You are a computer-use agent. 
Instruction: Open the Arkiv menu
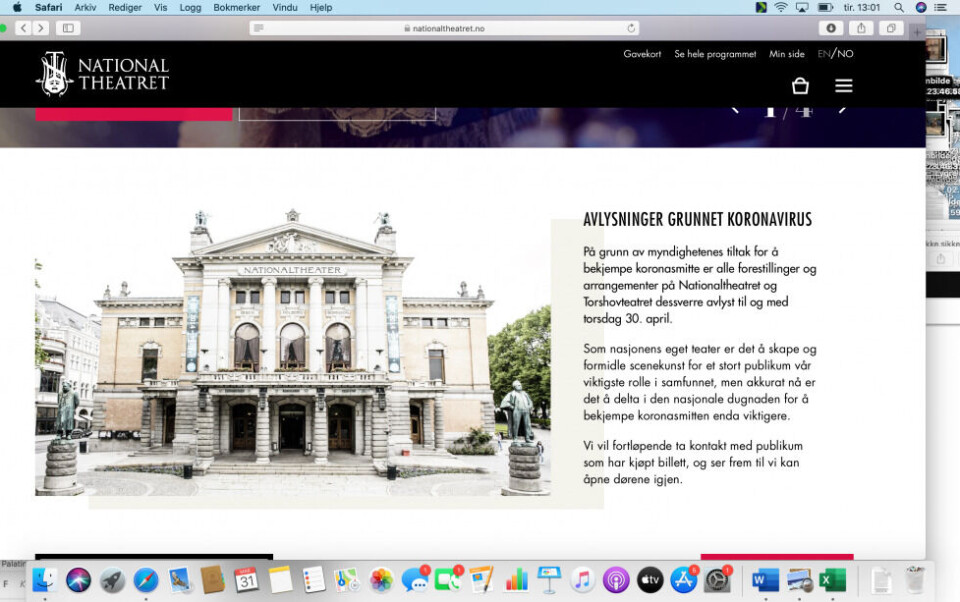click(85, 7)
